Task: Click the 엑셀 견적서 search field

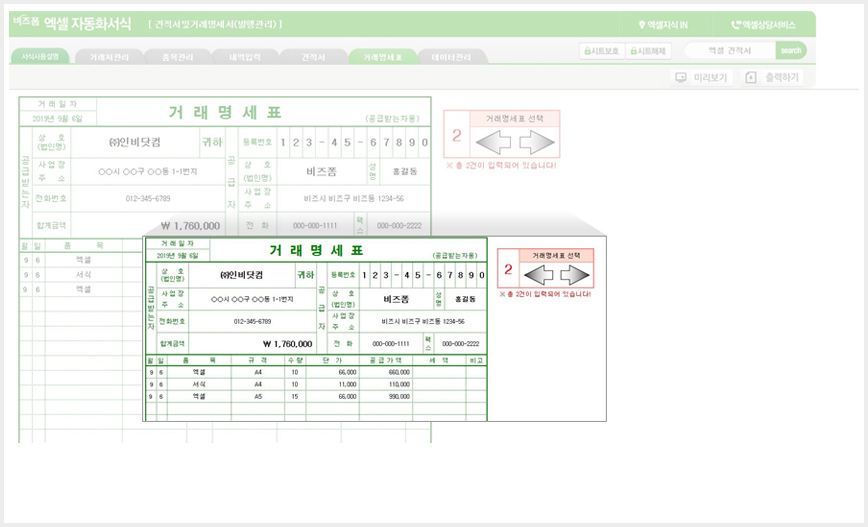Action: [730, 50]
